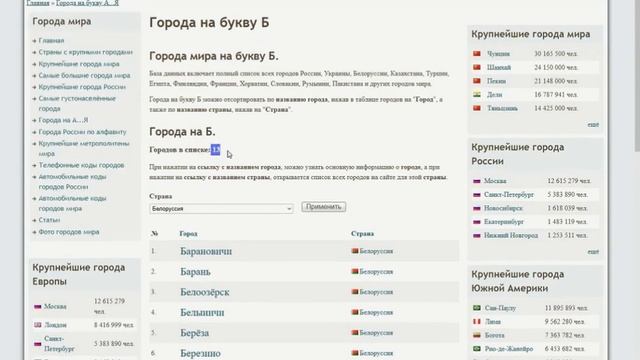The height and width of the screenshot is (360, 640).
Task: Open the Страна dropdown showing Белоруссия
Action: [221, 209]
